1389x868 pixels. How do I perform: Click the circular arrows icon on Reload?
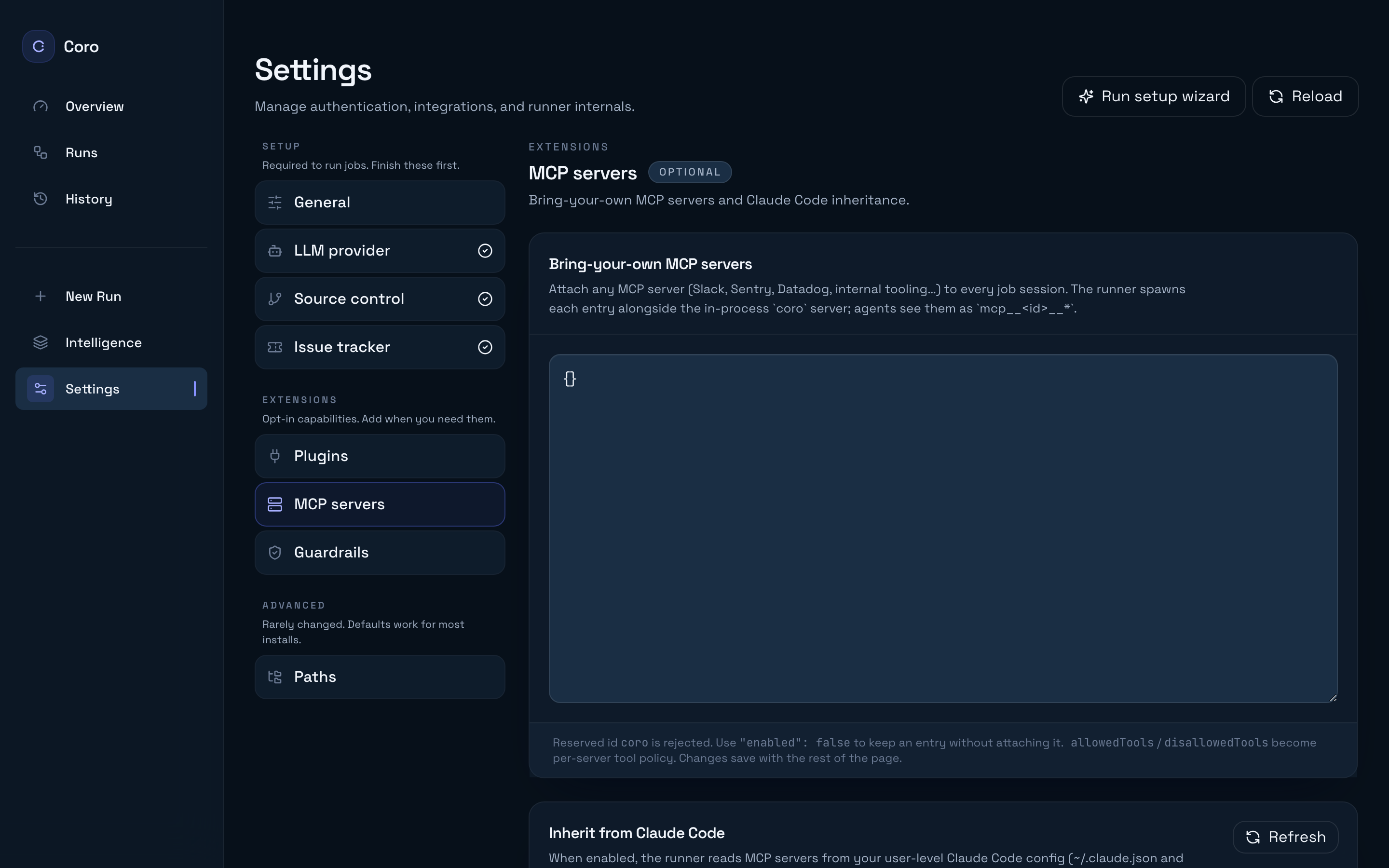coord(1276,96)
